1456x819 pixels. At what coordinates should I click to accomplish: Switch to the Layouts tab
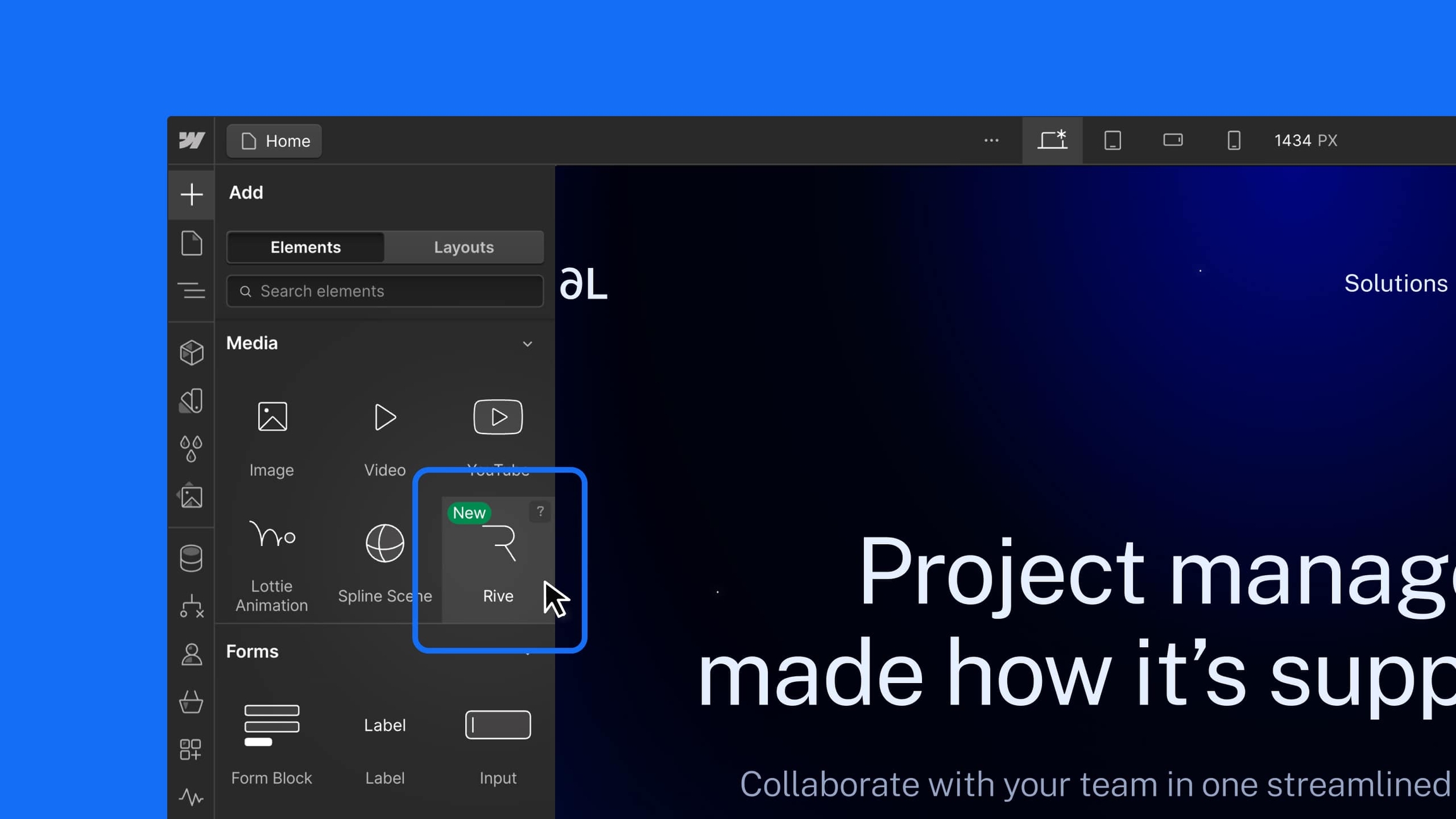tap(463, 247)
